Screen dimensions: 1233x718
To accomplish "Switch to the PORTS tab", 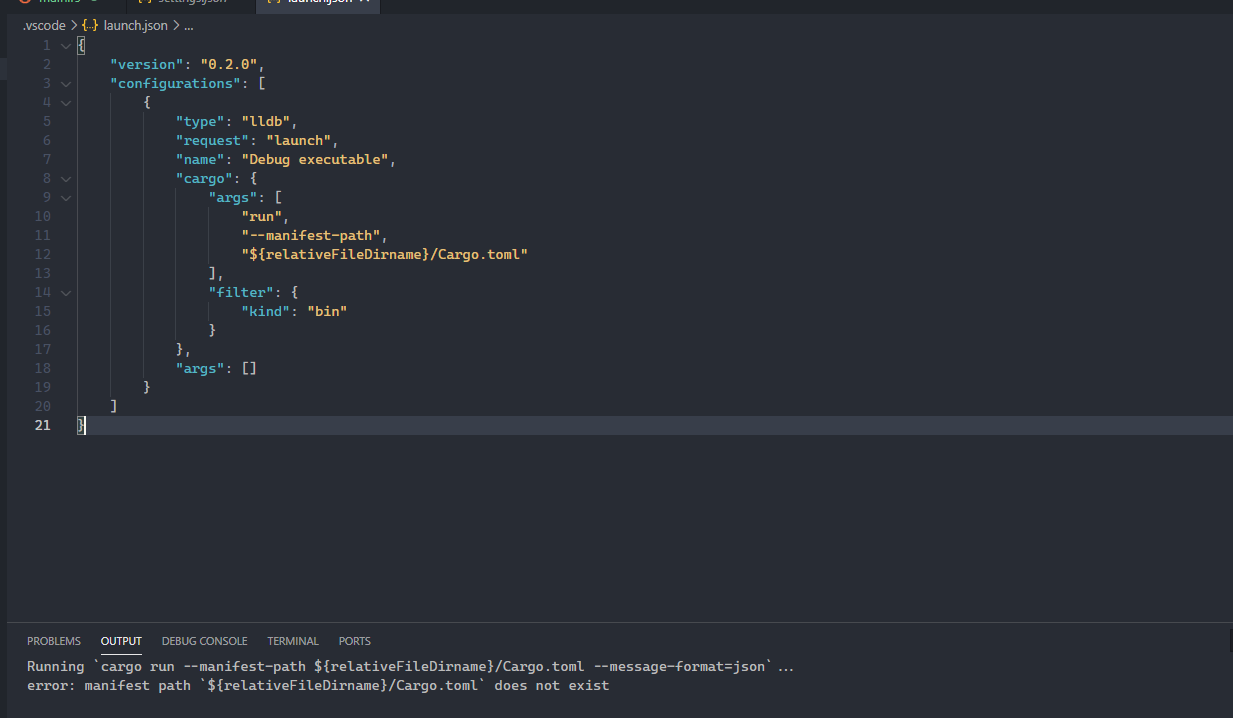I will point(354,640).
